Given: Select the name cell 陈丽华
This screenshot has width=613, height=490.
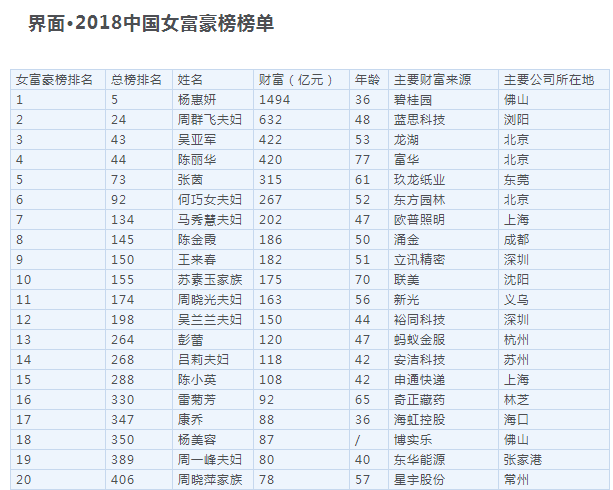Looking at the screenshot, I should pyautogui.click(x=197, y=160).
